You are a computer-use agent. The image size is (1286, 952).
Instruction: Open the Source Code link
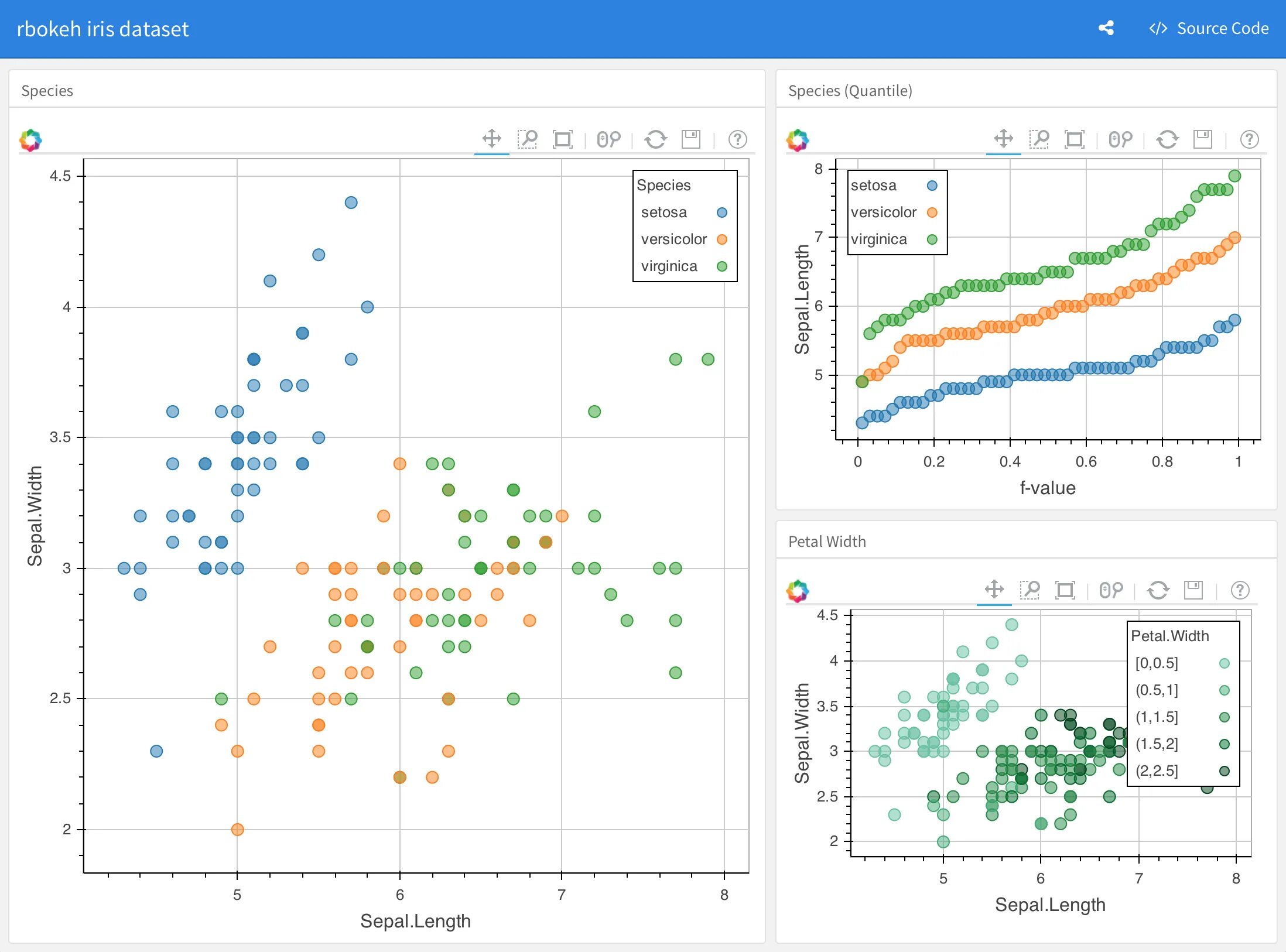tap(1209, 28)
